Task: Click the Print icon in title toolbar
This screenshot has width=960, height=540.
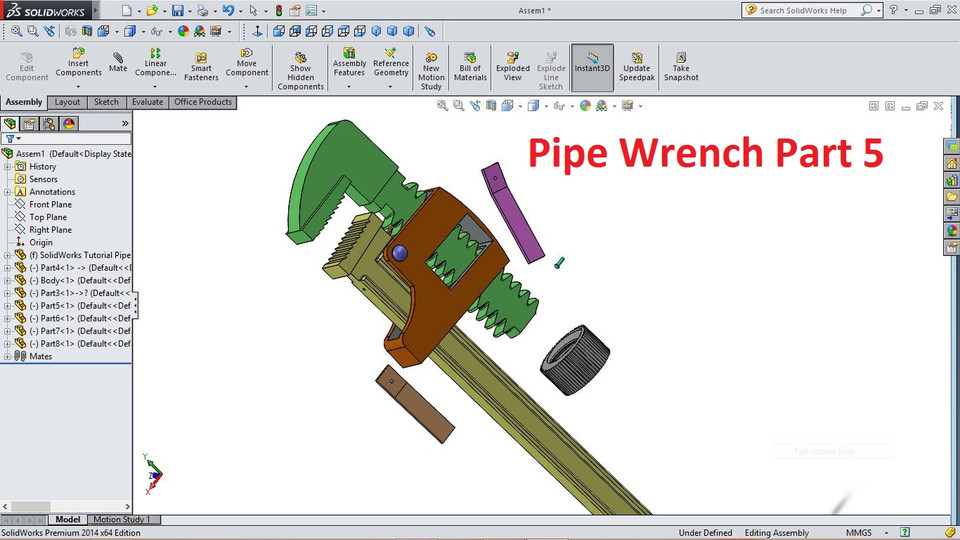Action: pos(202,10)
